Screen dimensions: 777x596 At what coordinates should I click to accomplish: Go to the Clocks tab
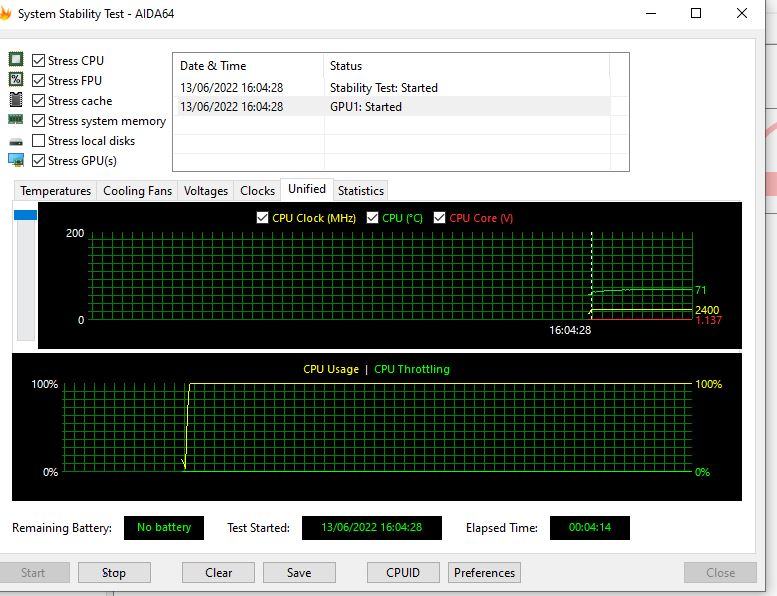tap(257, 191)
